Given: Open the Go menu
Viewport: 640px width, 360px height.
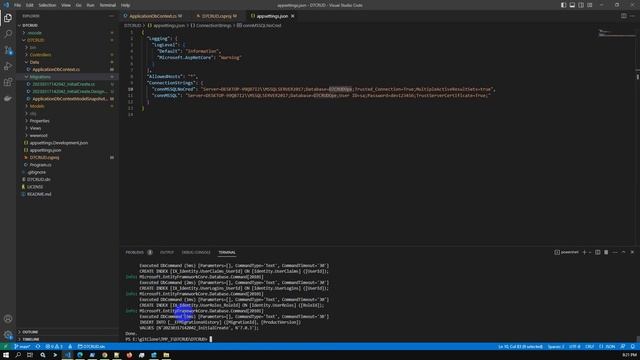Looking at the screenshot, I should (x=78, y=5).
